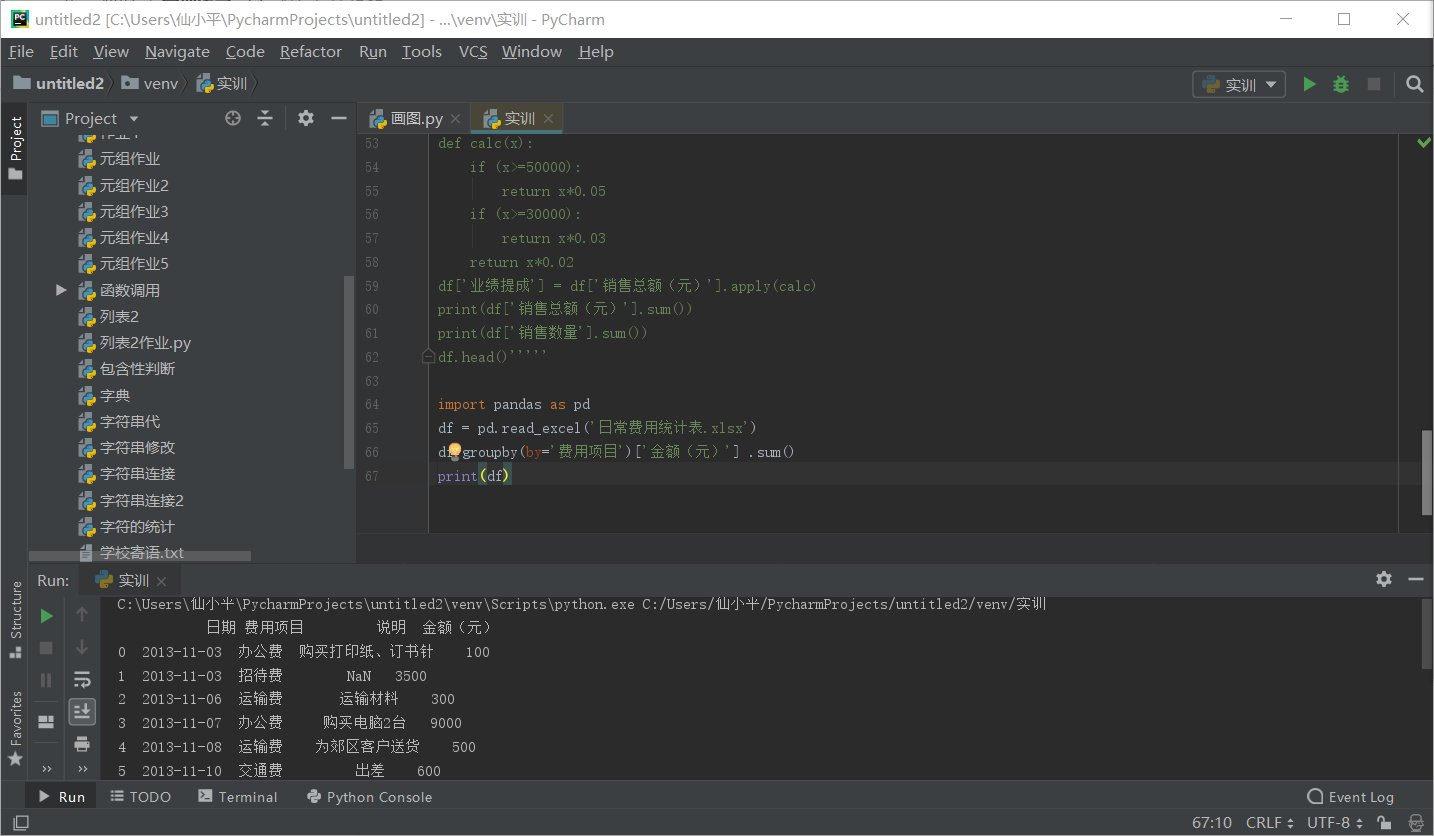Click the gray stop square in the top toolbar
Viewport: 1434px width, 836px height.
click(1374, 84)
